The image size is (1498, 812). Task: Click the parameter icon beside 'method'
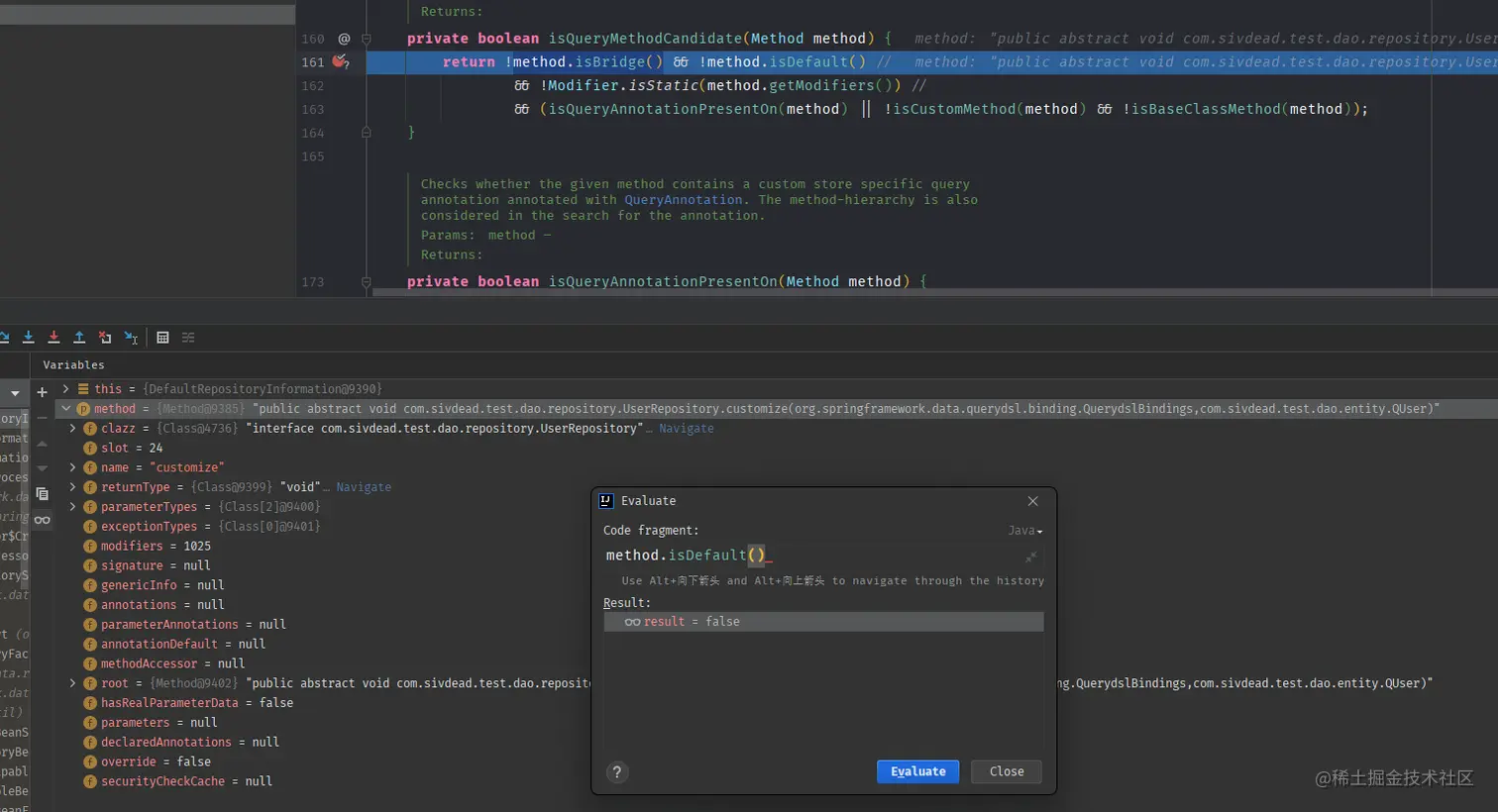tap(83, 409)
